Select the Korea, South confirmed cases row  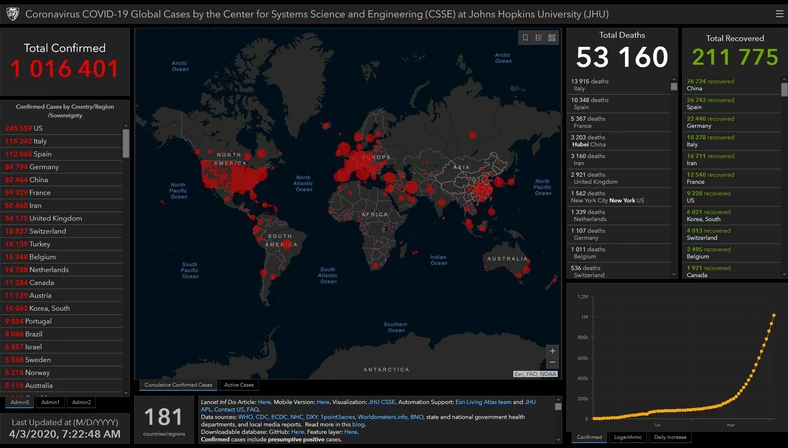pyautogui.click(x=62, y=308)
